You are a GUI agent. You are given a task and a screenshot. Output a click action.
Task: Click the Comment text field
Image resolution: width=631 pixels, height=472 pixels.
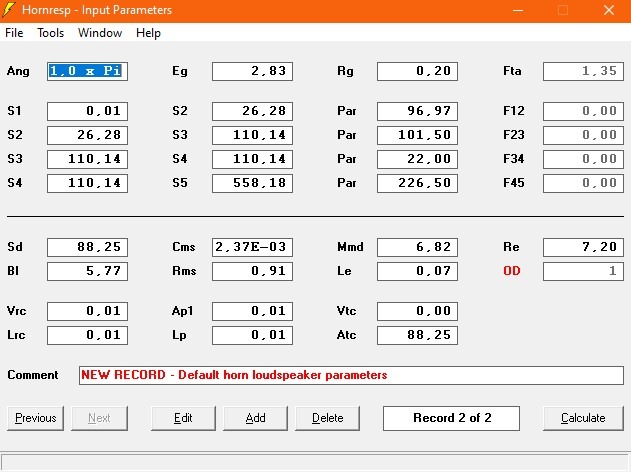(x=351, y=375)
